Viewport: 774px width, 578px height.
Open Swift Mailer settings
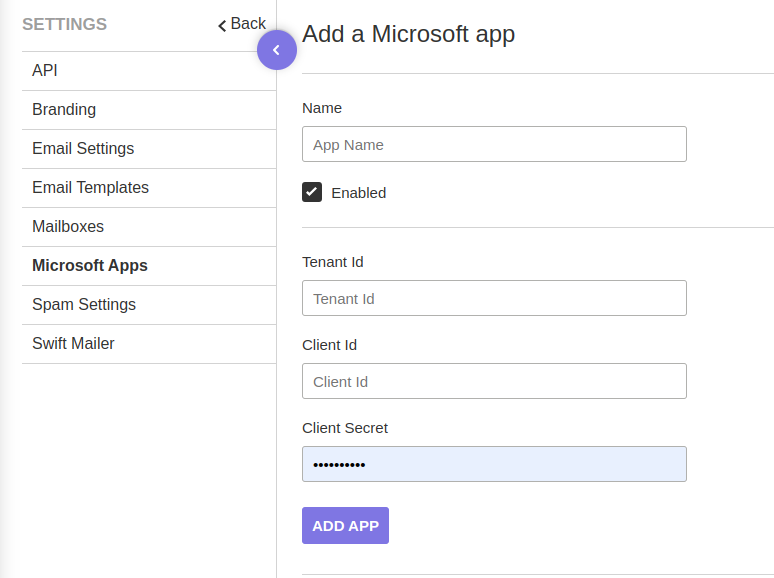click(x=149, y=344)
